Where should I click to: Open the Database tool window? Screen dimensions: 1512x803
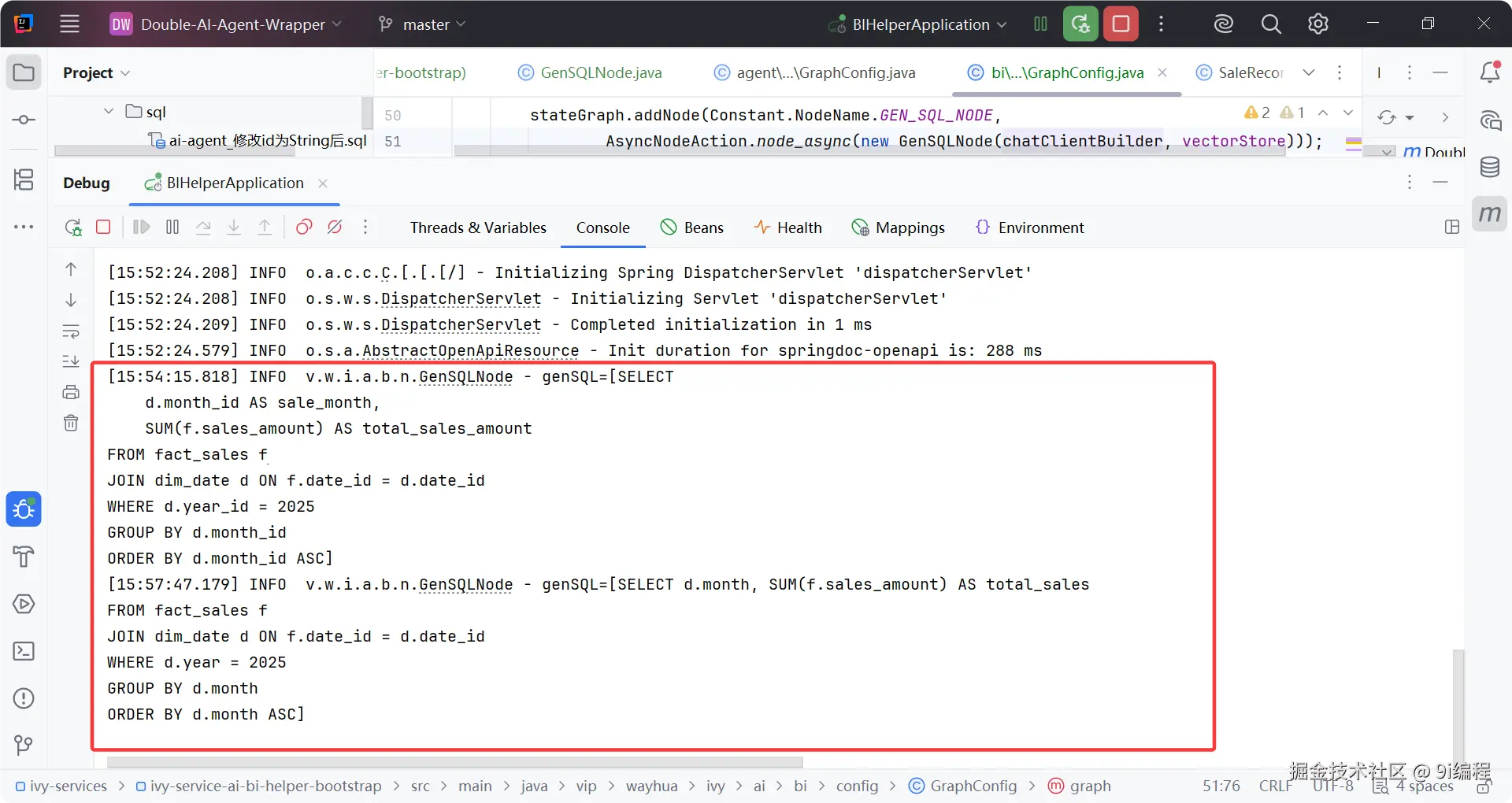(x=1490, y=166)
